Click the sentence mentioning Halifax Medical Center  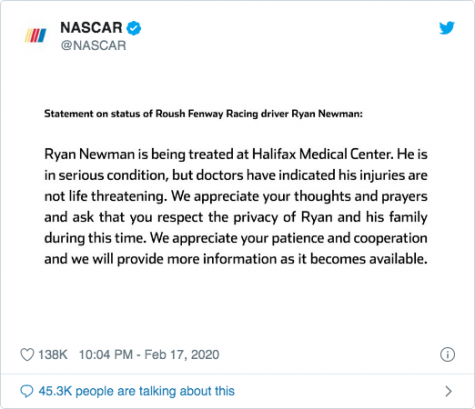click(x=219, y=154)
